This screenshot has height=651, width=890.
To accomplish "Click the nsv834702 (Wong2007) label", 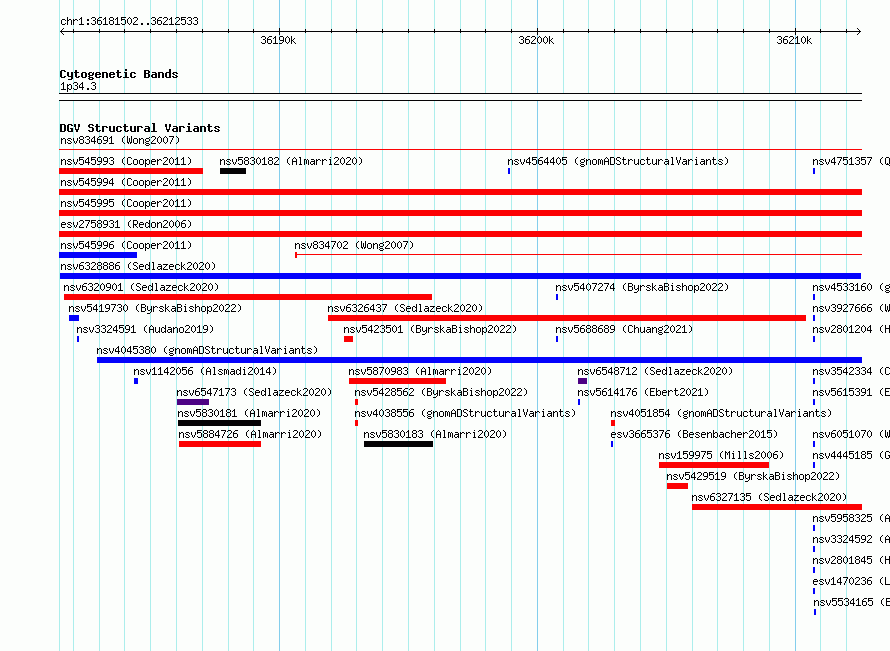I will 354,245.
